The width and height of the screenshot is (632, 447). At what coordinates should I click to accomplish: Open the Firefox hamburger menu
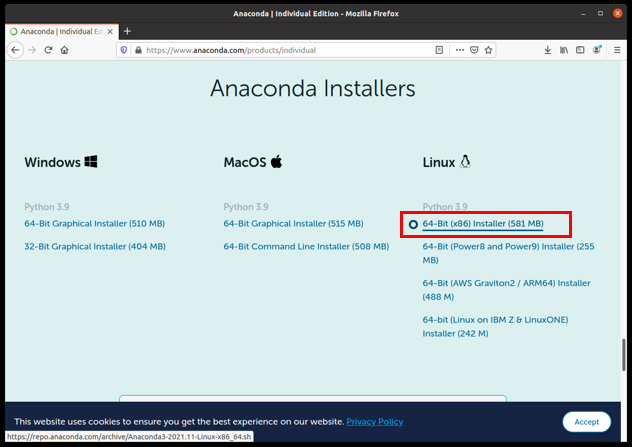[617, 50]
